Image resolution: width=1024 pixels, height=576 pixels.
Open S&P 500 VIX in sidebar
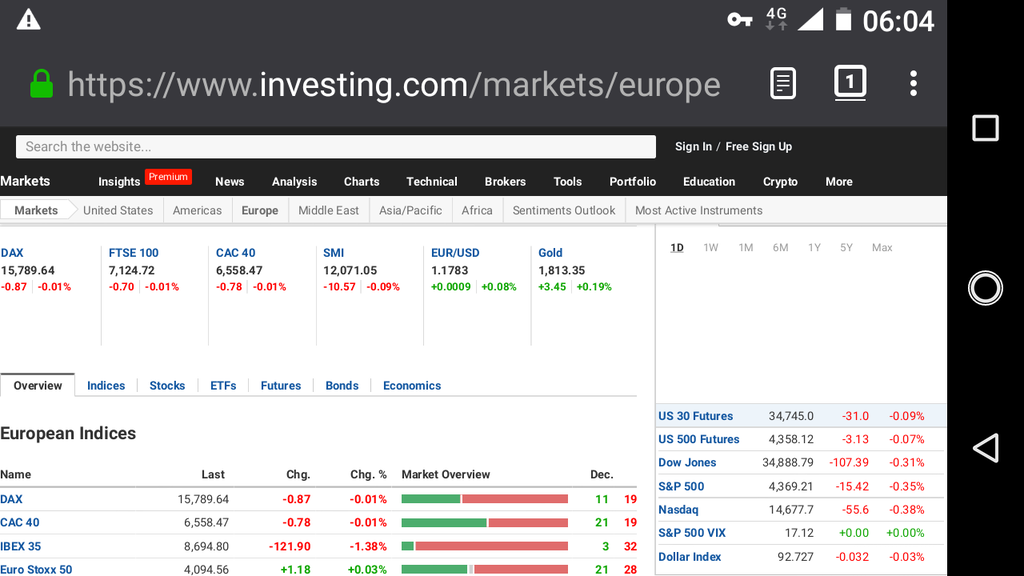pyautogui.click(x=692, y=533)
